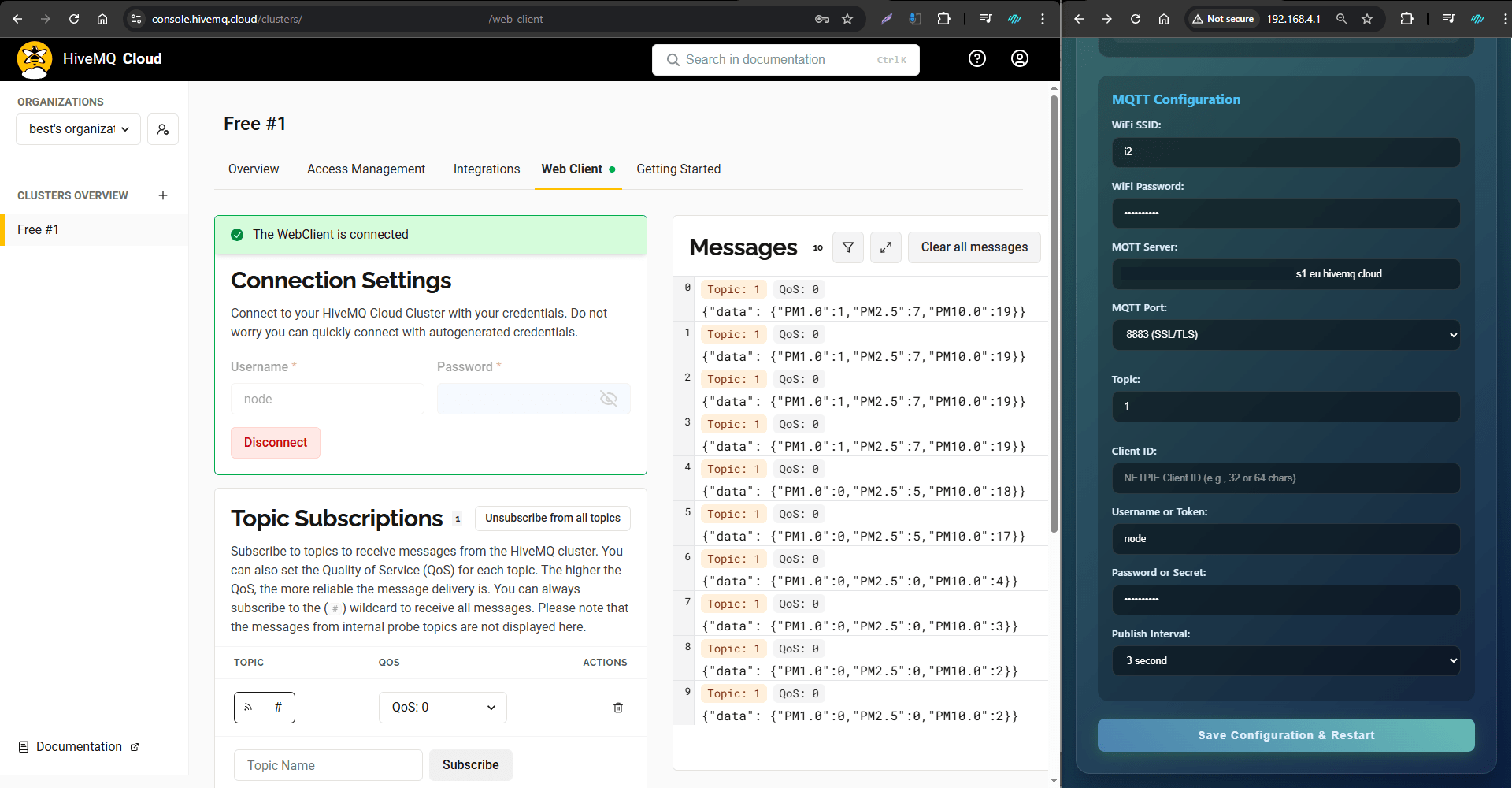Bookmark the 192.168.4.1 page star
This screenshot has width=1512, height=788.
(x=1367, y=19)
